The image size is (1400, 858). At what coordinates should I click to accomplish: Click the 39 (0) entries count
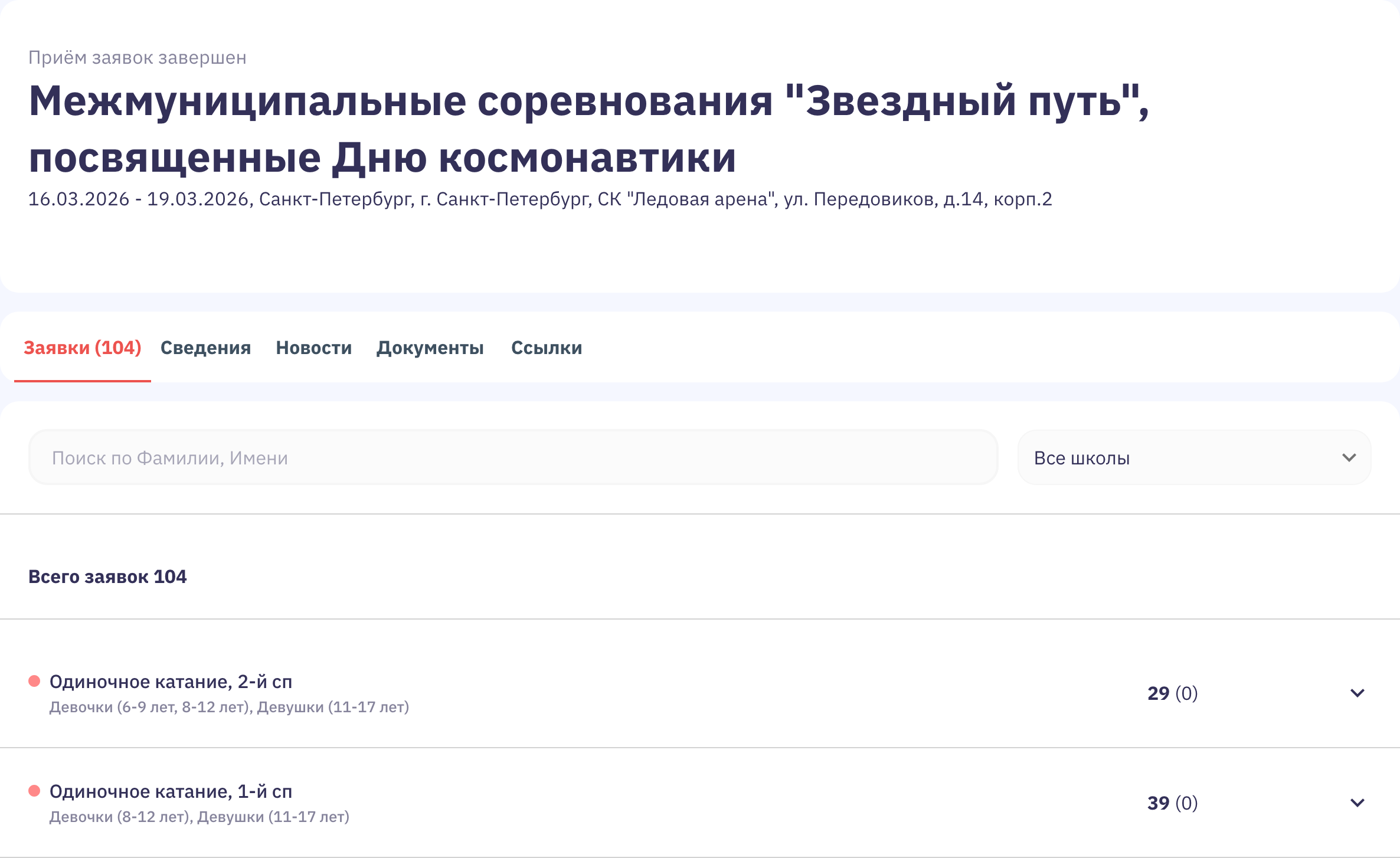pyautogui.click(x=1172, y=803)
